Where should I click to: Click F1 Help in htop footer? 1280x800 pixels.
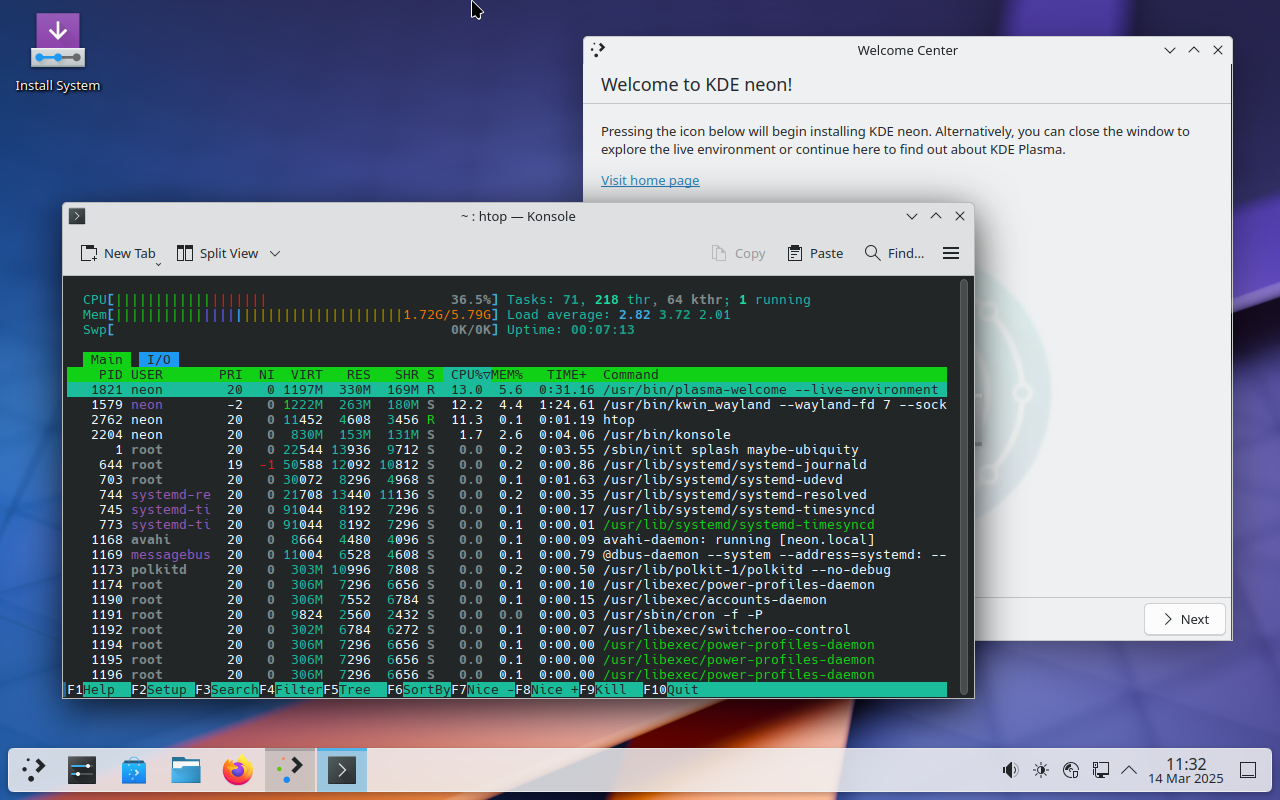98,690
